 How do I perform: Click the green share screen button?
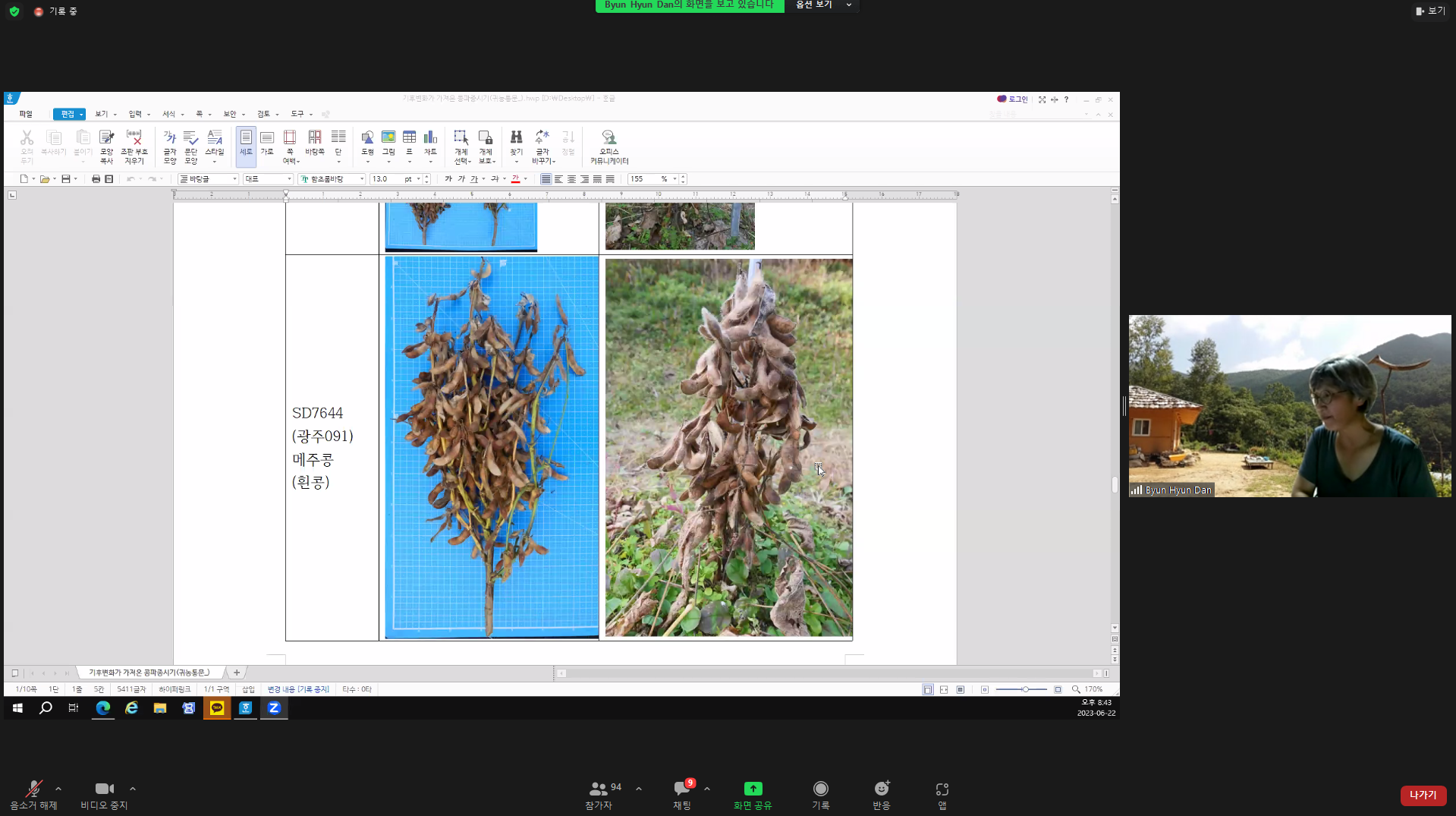(x=753, y=795)
